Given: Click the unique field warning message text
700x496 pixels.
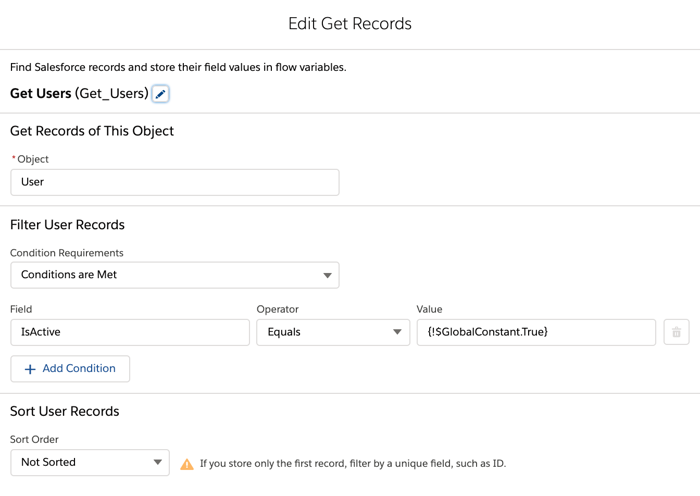Looking at the screenshot, I should point(353,464).
